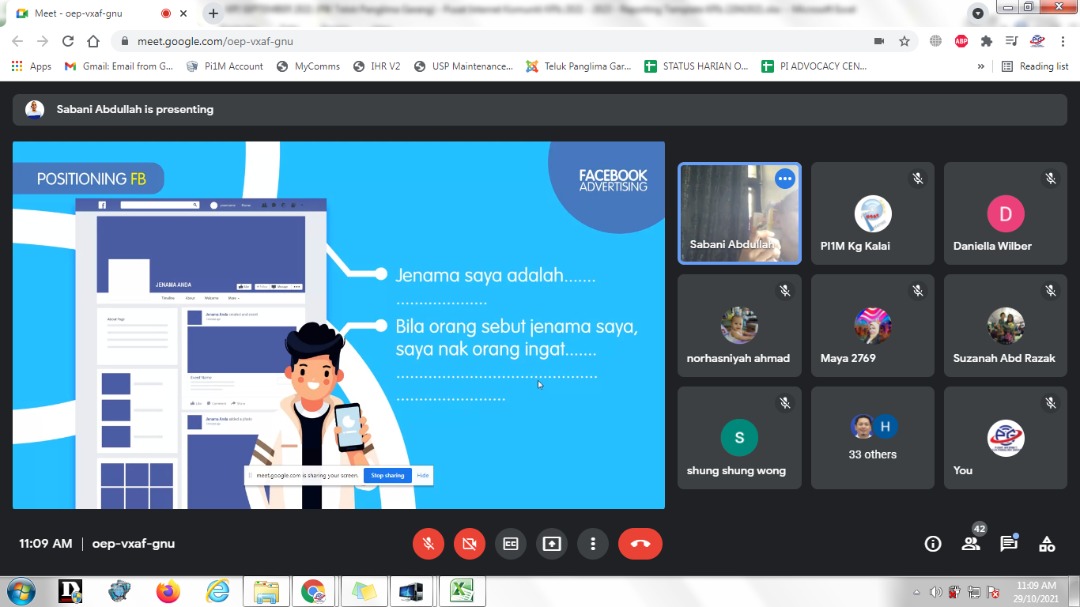Viewport: 1080px width, 607px height.
Task: Go forward in browser navigation
Action: point(43,41)
